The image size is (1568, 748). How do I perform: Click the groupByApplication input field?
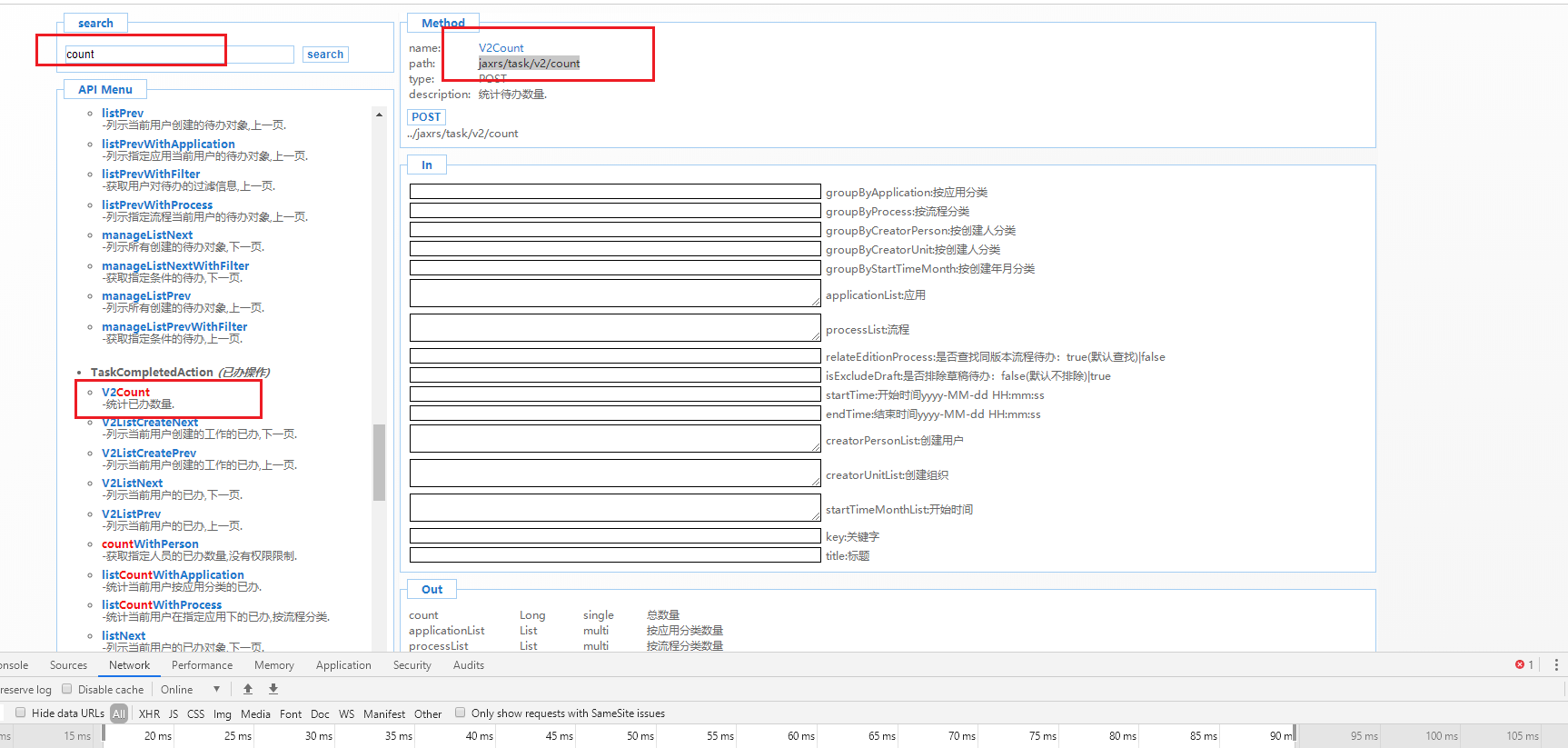[x=615, y=192]
